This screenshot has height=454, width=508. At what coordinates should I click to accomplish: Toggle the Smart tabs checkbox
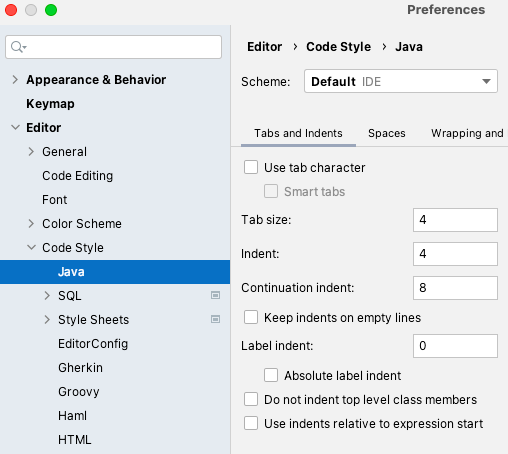click(271, 191)
